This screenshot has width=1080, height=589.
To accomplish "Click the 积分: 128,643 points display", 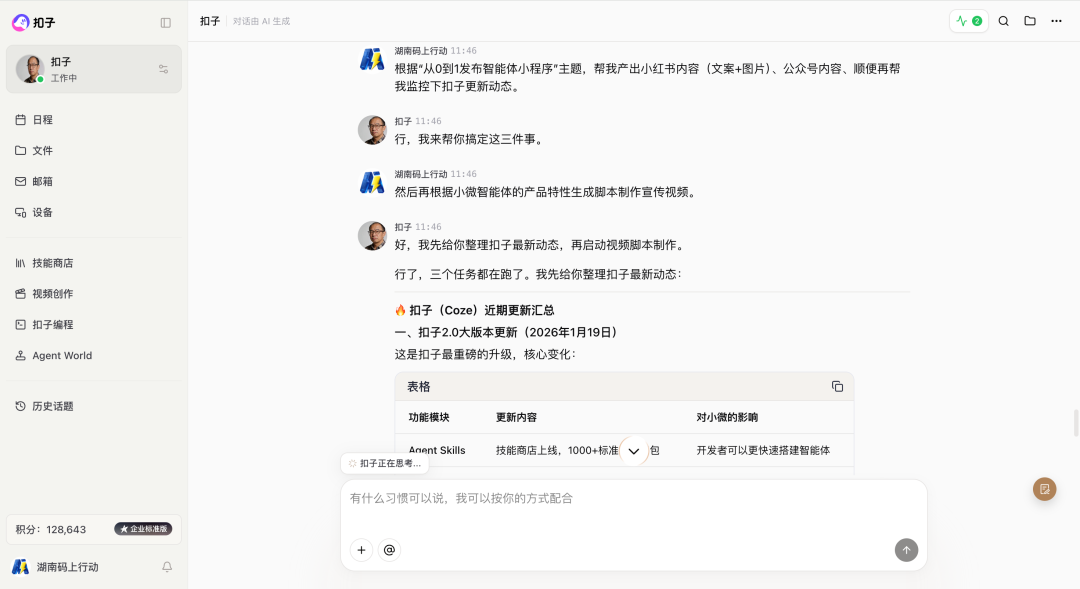I will [x=51, y=530].
